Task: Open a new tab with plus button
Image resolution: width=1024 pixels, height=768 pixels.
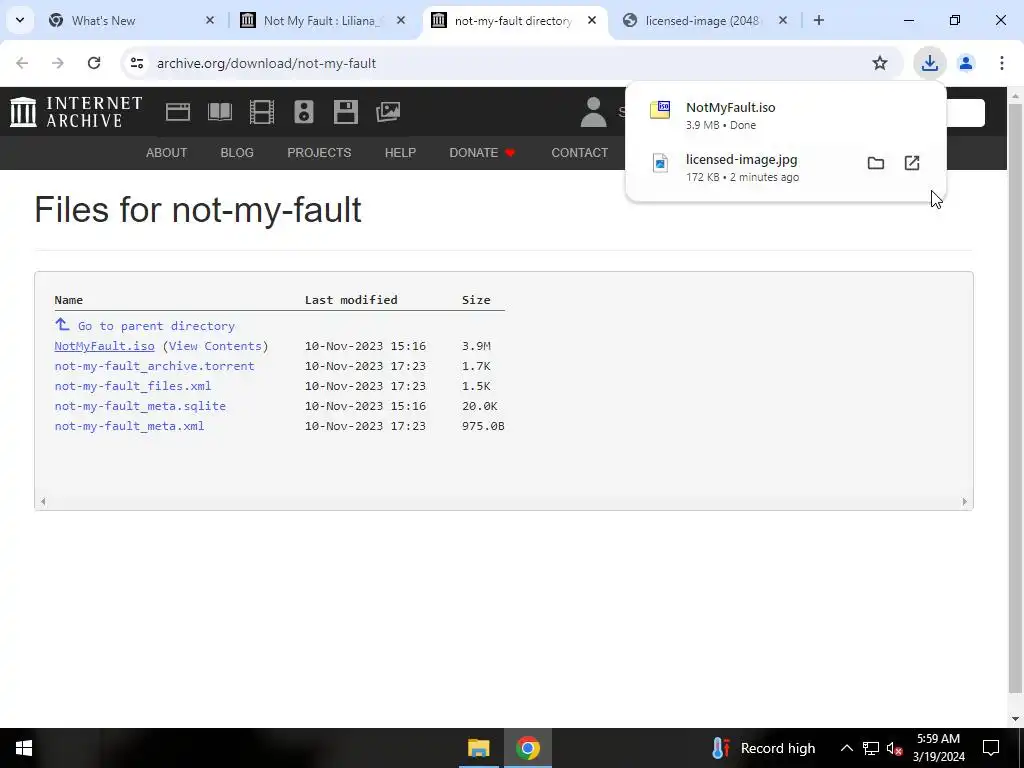Action: [818, 20]
